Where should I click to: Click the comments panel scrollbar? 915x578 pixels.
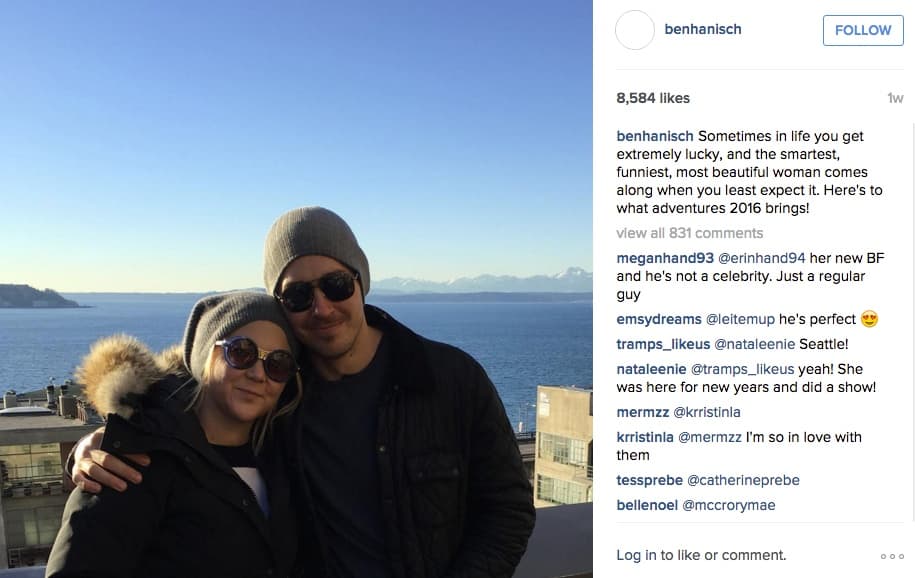[913, 321]
